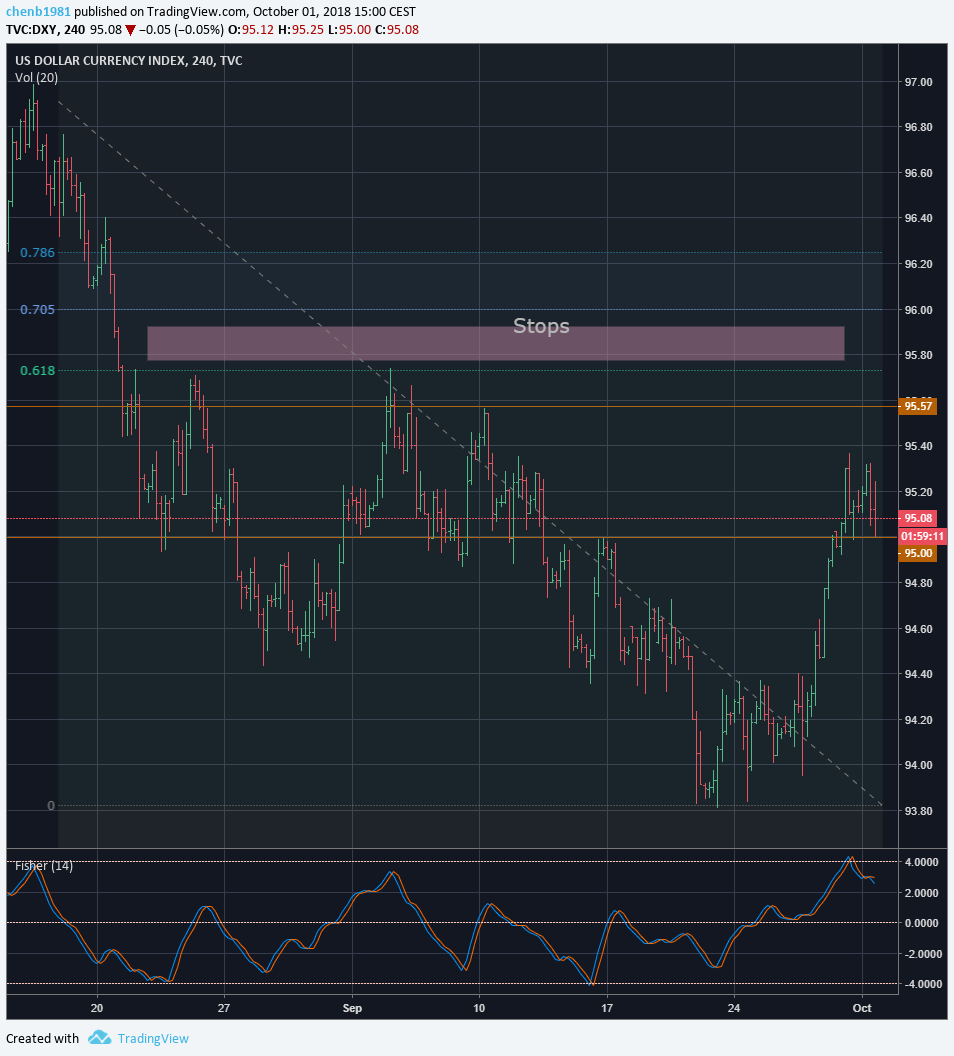Viewport: 954px width, 1056px height.
Task: Open the TradingView link at bottom
Action: (153, 1038)
